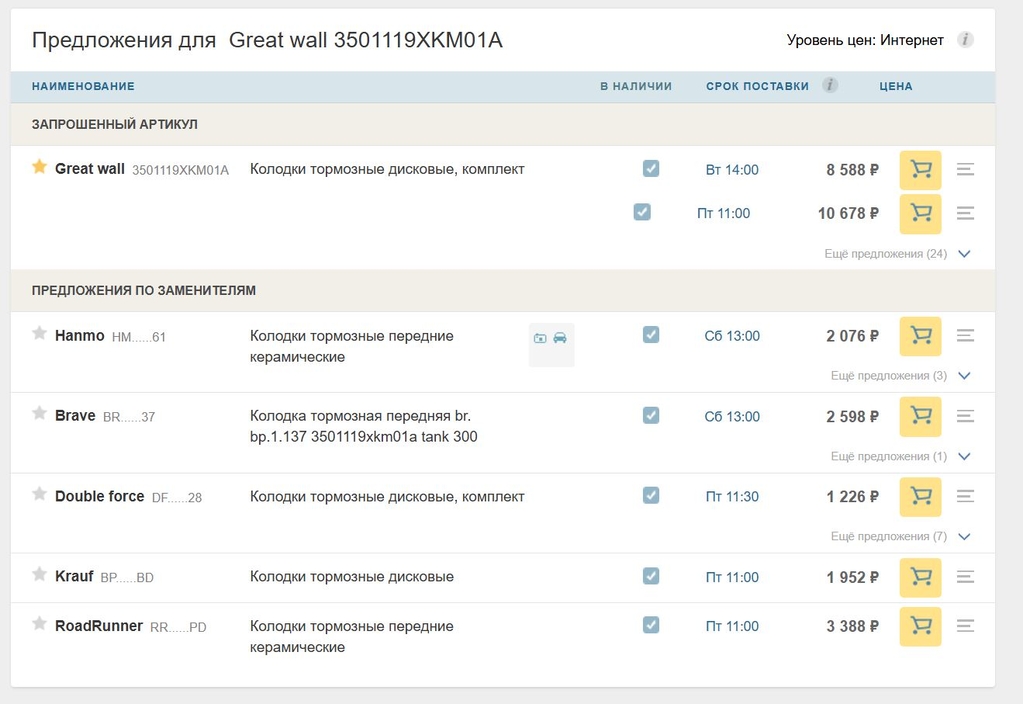Screen dimensions: 1023x704
Task: Click article number 3501119XKM01A under Great wall
Action: (181, 170)
